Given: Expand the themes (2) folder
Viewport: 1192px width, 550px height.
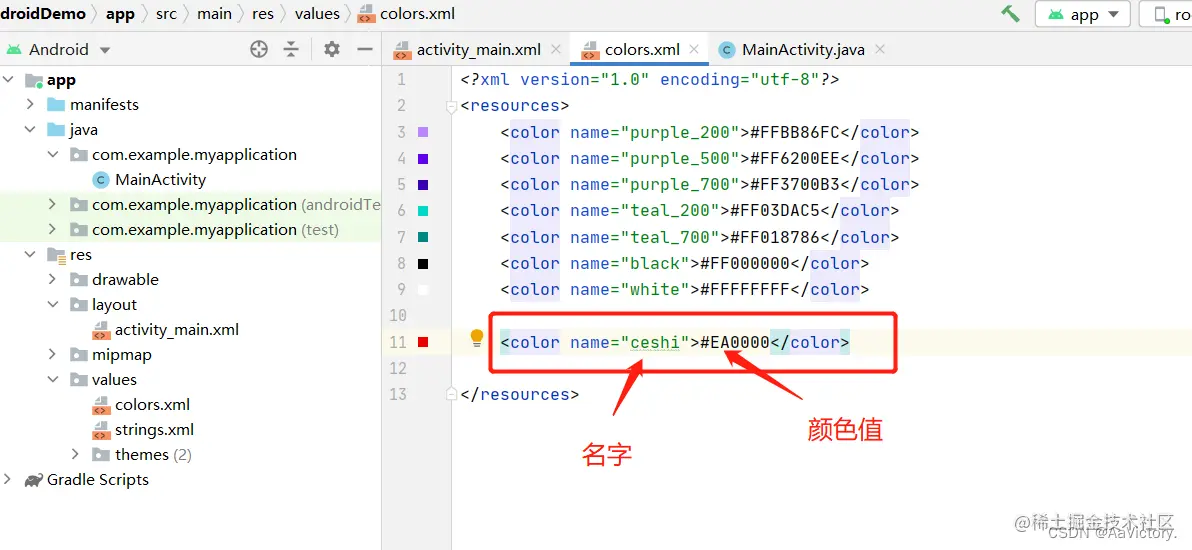Looking at the screenshot, I should click(x=74, y=454).
